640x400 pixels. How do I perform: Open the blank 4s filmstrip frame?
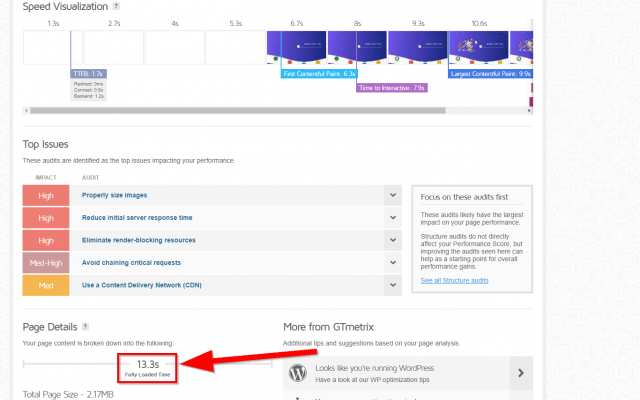click(x=174, y=47)
